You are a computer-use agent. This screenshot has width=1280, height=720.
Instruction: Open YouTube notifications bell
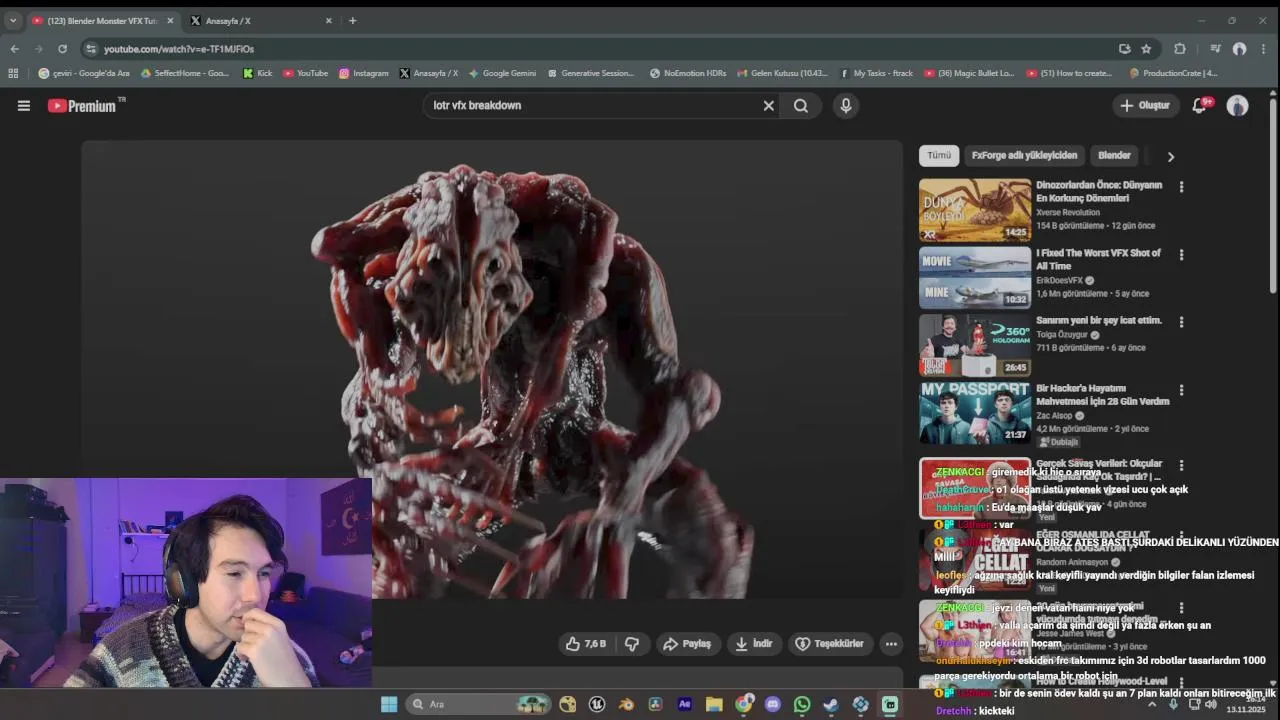tap(1200, 105)
